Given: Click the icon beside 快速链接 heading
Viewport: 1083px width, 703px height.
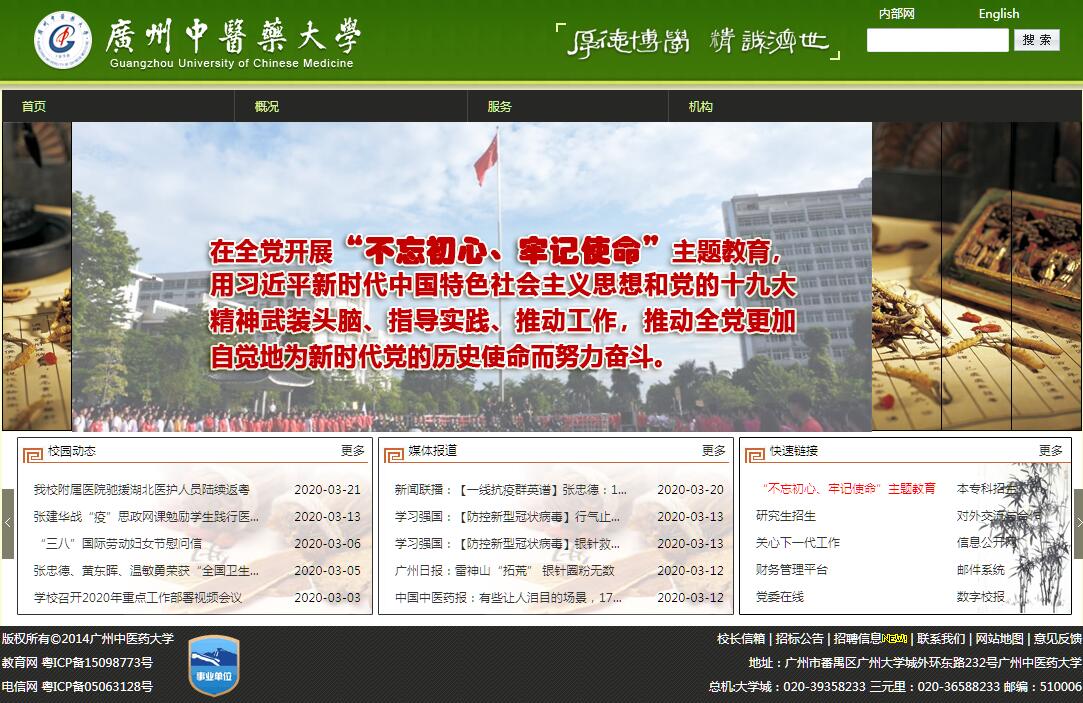Looking at the screenshot, I should click(755, 452).
